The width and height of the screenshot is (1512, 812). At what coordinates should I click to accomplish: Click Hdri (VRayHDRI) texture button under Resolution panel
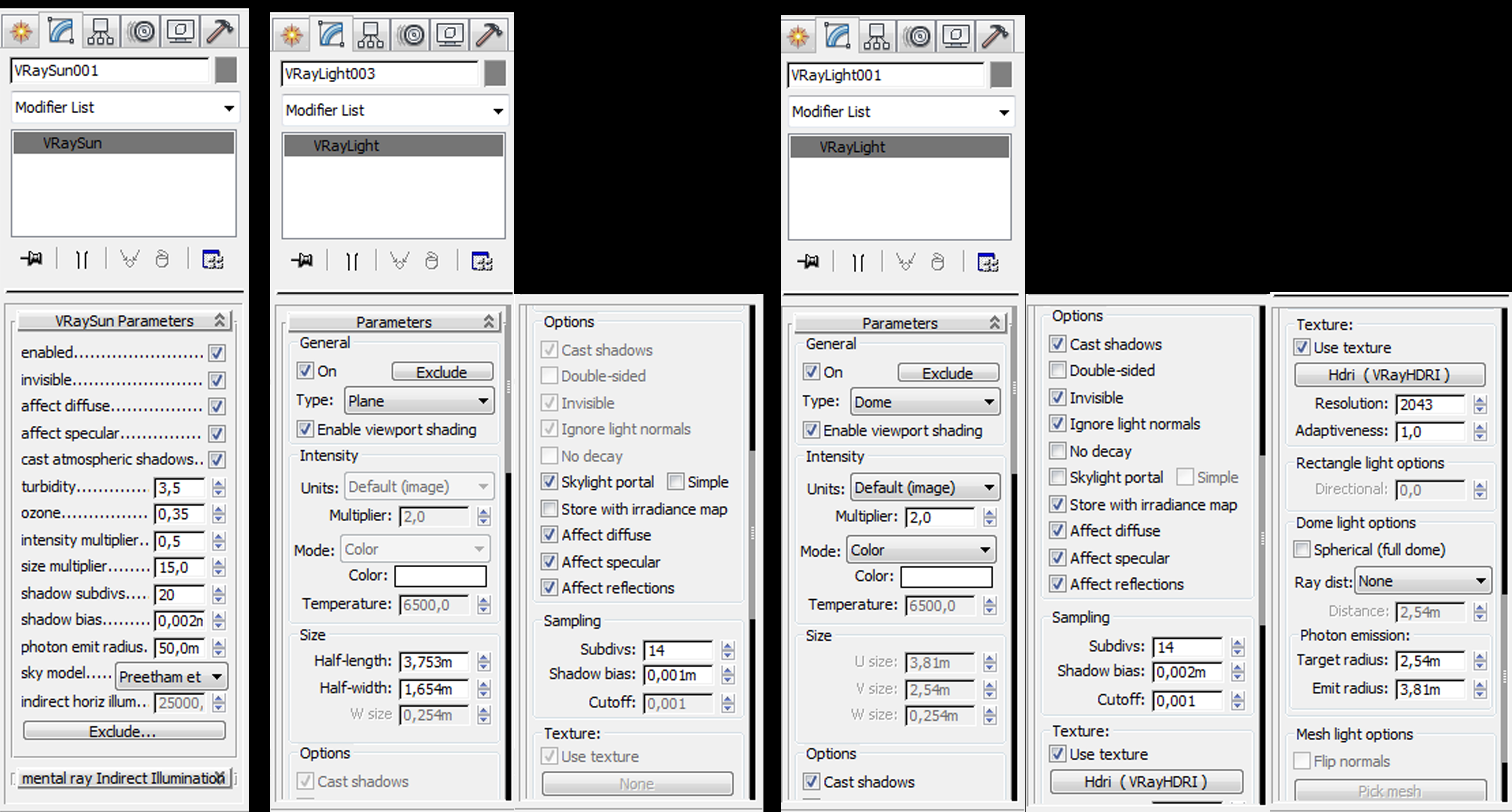tap(1389, 375)
